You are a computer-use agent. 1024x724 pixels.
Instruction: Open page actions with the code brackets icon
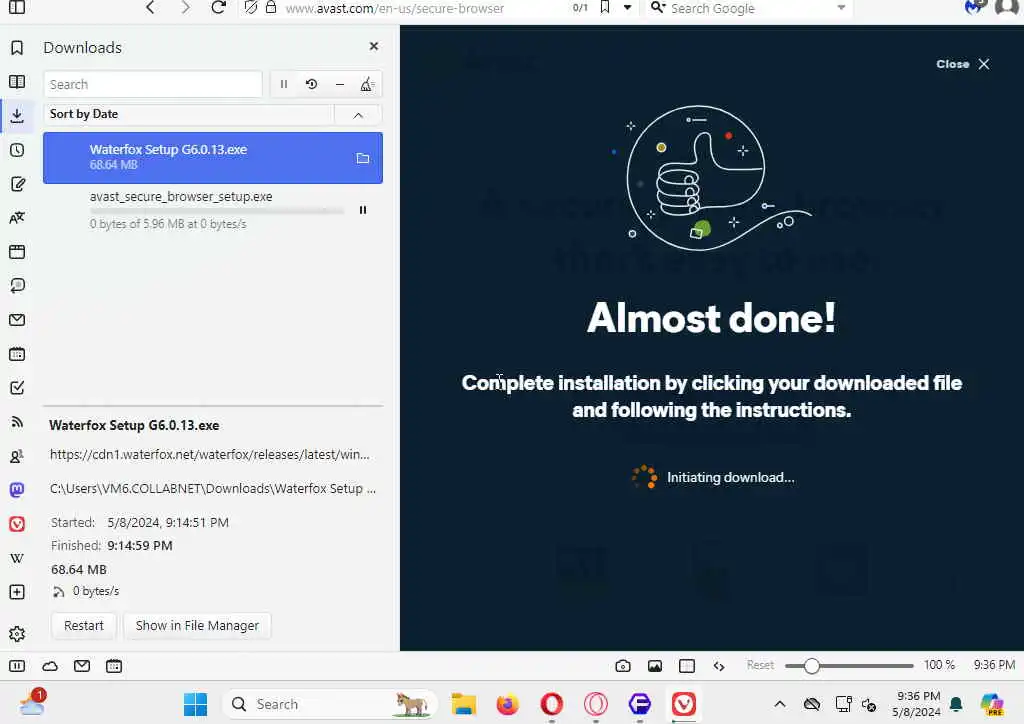click(x=719, y=666)
